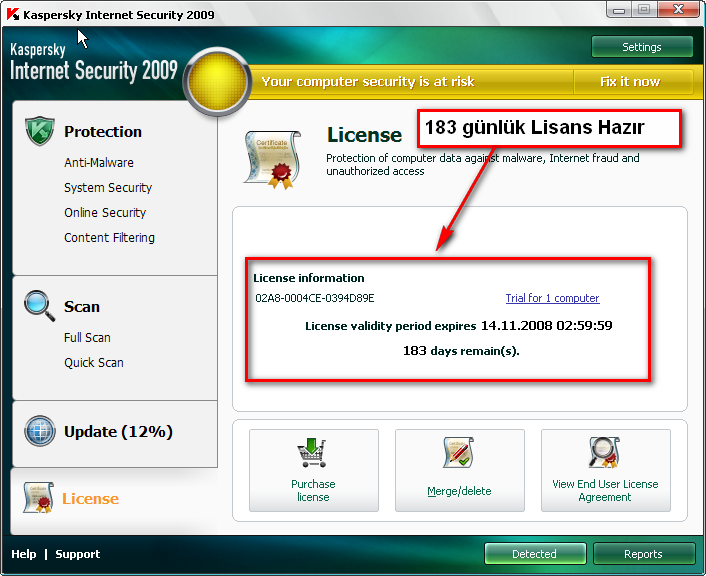
Task: Click the Scan magnifying glass icon
Action: (x=40, y=306)
